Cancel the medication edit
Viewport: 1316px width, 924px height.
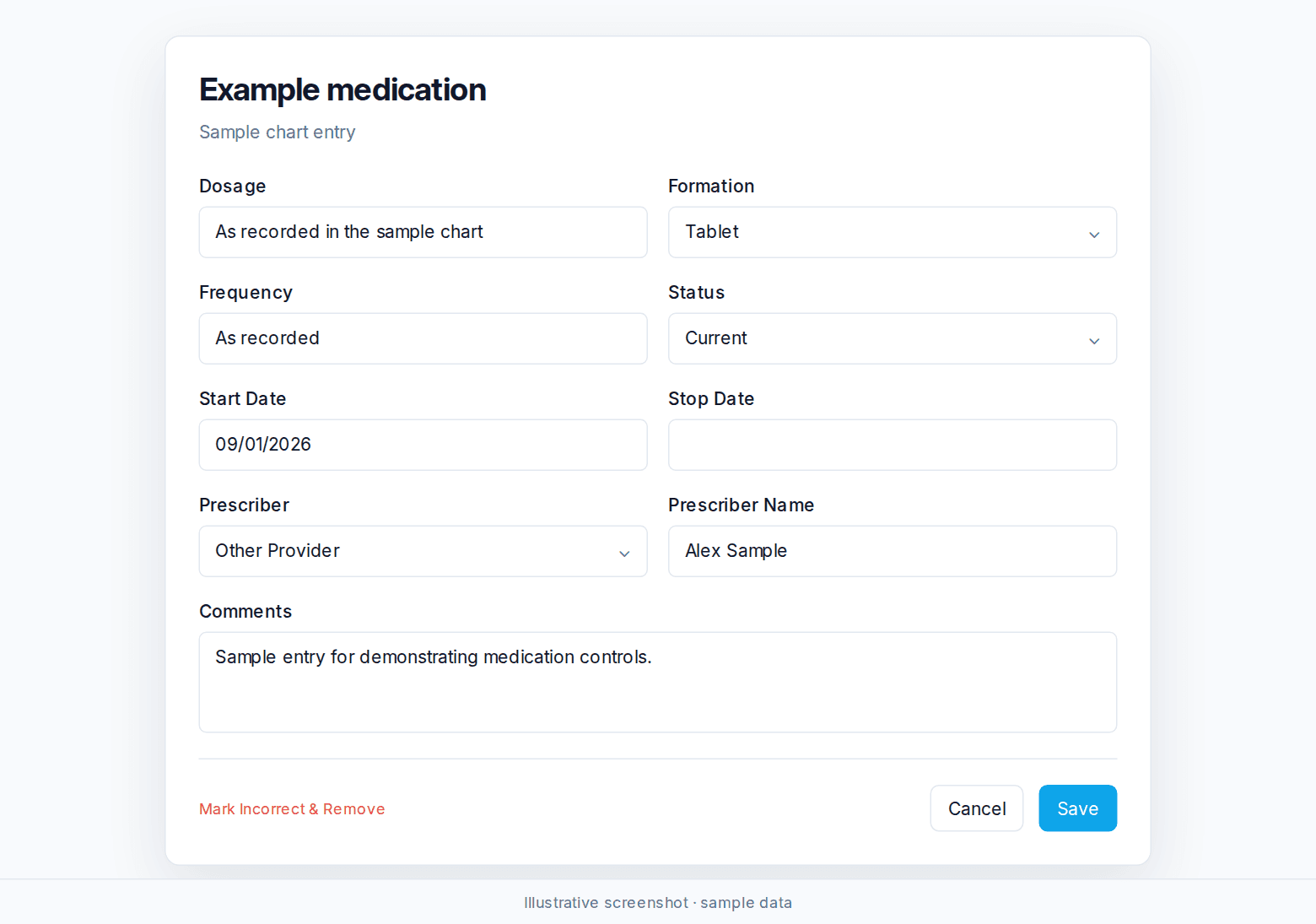click(977, 808)
